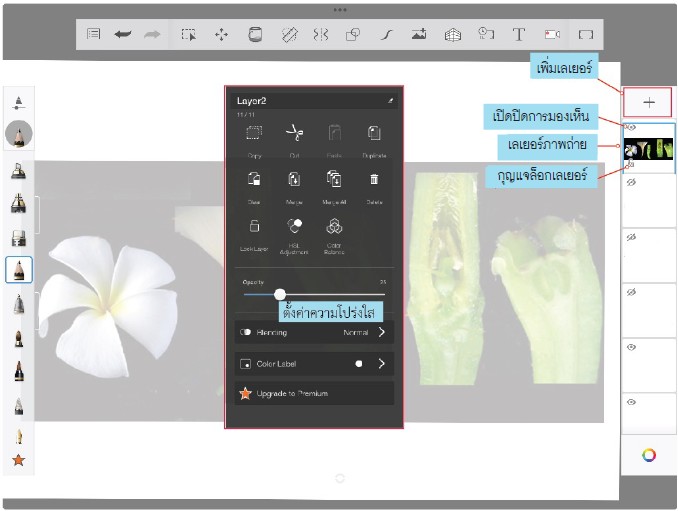Click the Cut scissors icon in Layer2 menu
678x511 pixels.
(294, 133)
